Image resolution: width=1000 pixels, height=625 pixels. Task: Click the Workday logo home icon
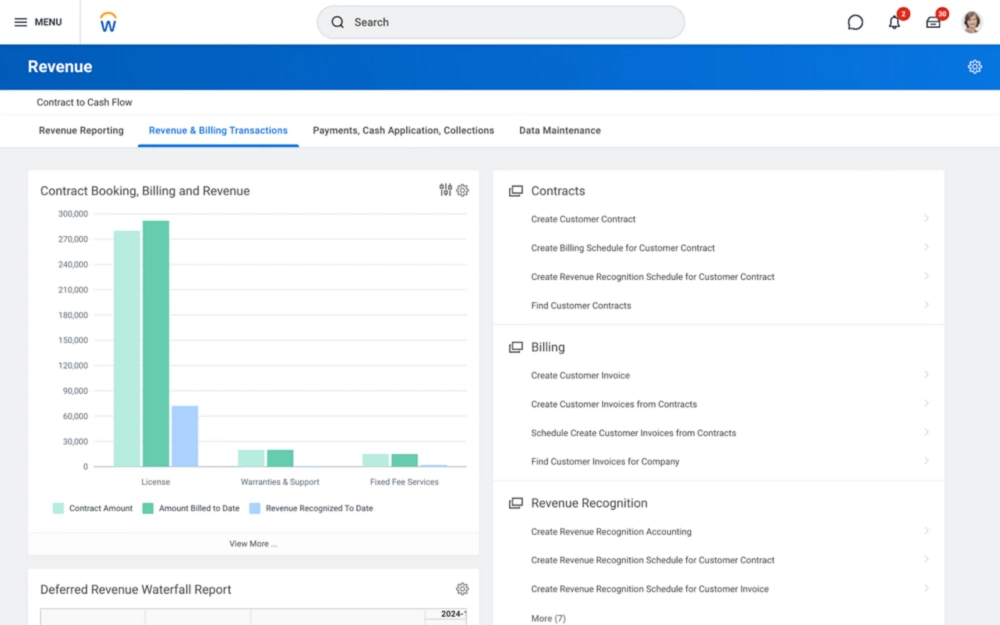coord(108,22)
